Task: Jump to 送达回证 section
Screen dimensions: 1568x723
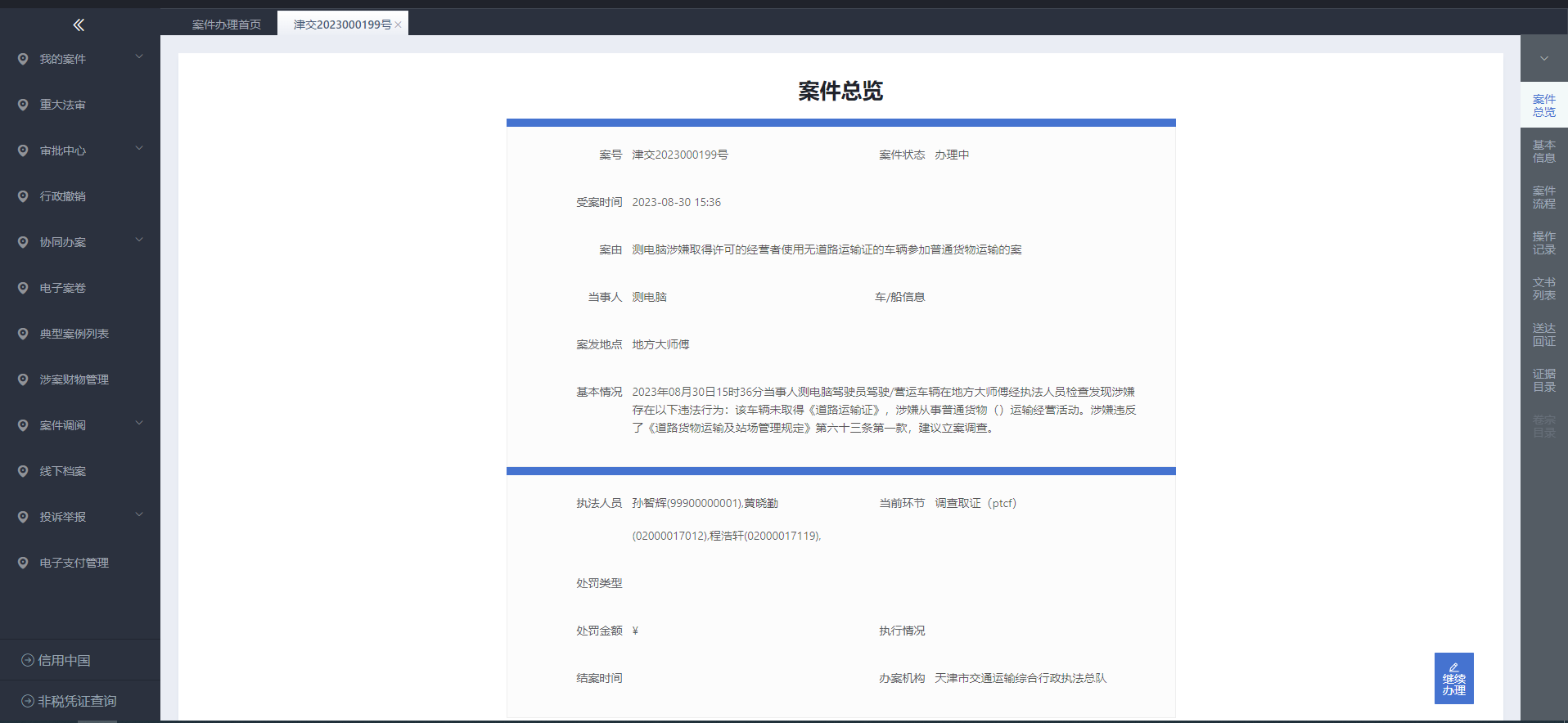Action: pos(1544,335)
